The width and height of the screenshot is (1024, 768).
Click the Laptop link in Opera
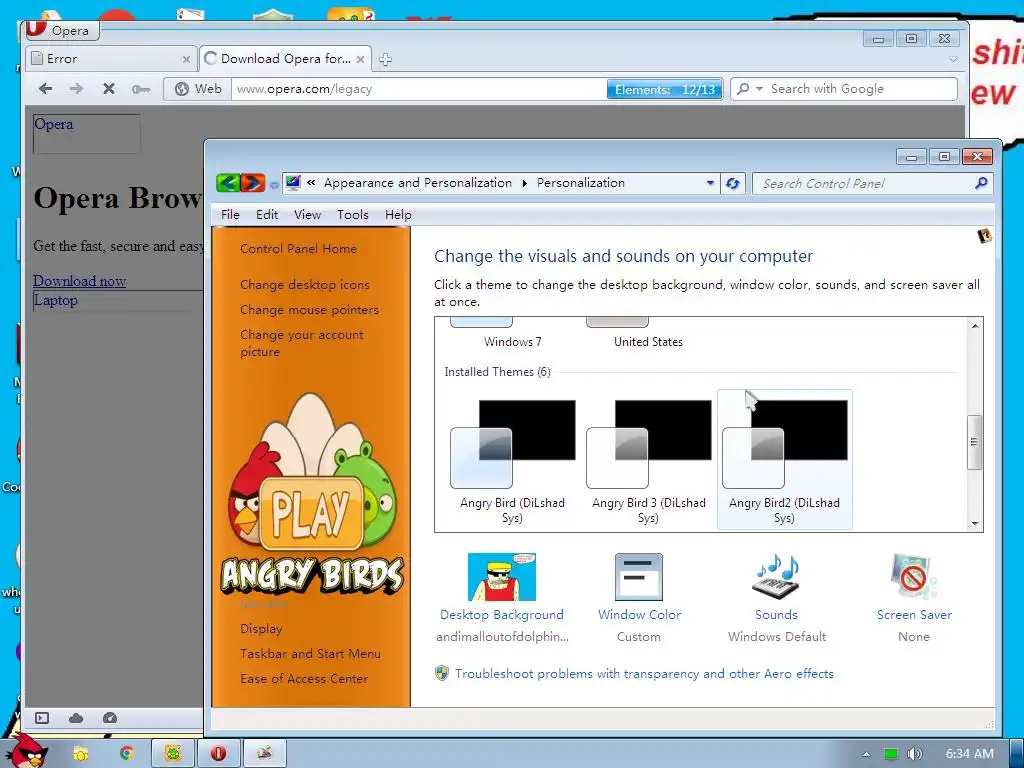56,300
